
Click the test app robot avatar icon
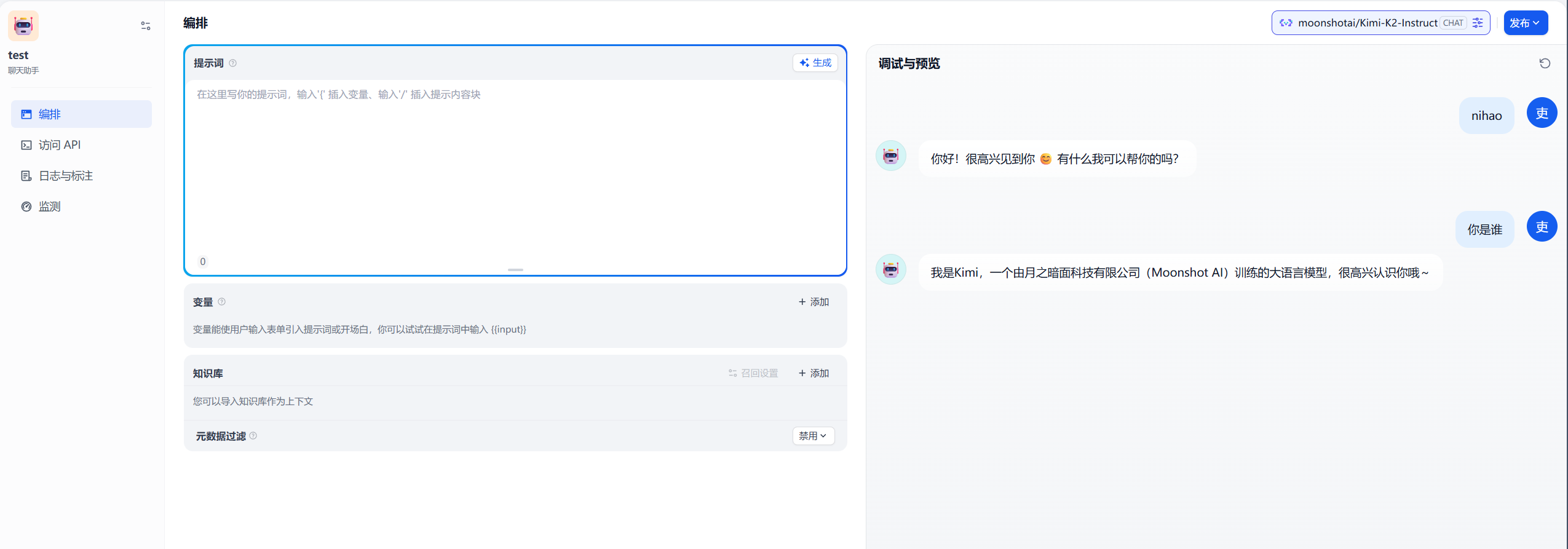[23, 26]
